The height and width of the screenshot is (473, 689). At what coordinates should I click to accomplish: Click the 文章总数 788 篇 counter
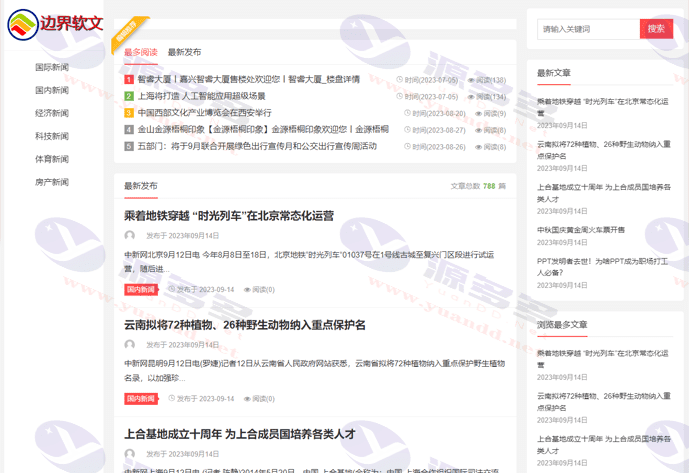coord(478,186)
